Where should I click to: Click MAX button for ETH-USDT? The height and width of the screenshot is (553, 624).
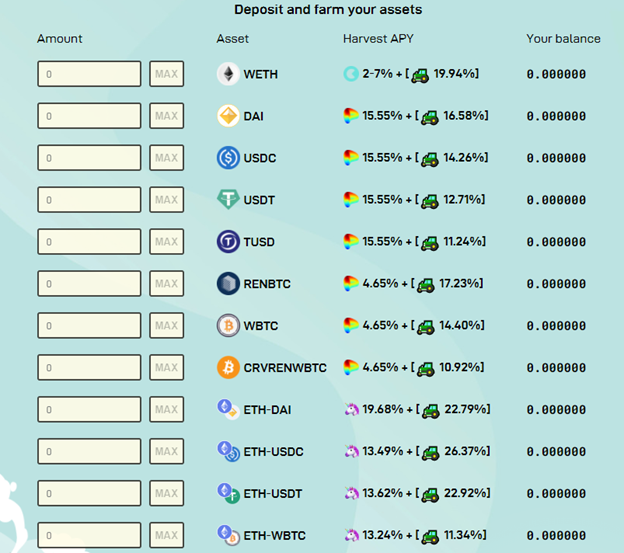pos(167,493)
